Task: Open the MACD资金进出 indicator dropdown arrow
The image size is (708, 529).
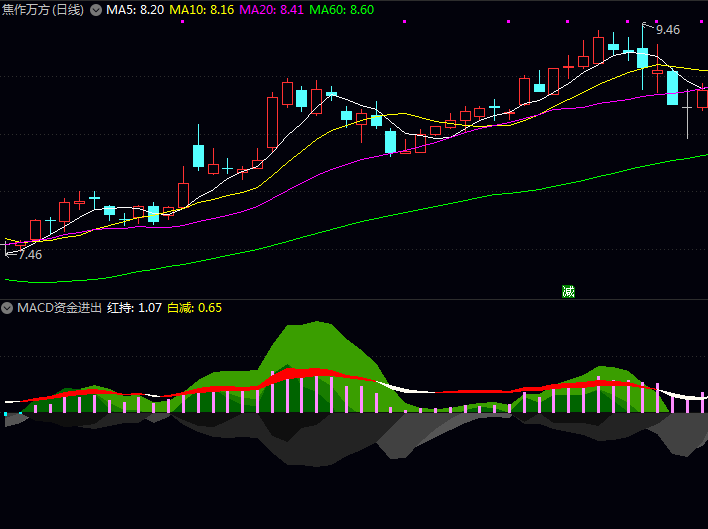Action: (x=7, y=308)
